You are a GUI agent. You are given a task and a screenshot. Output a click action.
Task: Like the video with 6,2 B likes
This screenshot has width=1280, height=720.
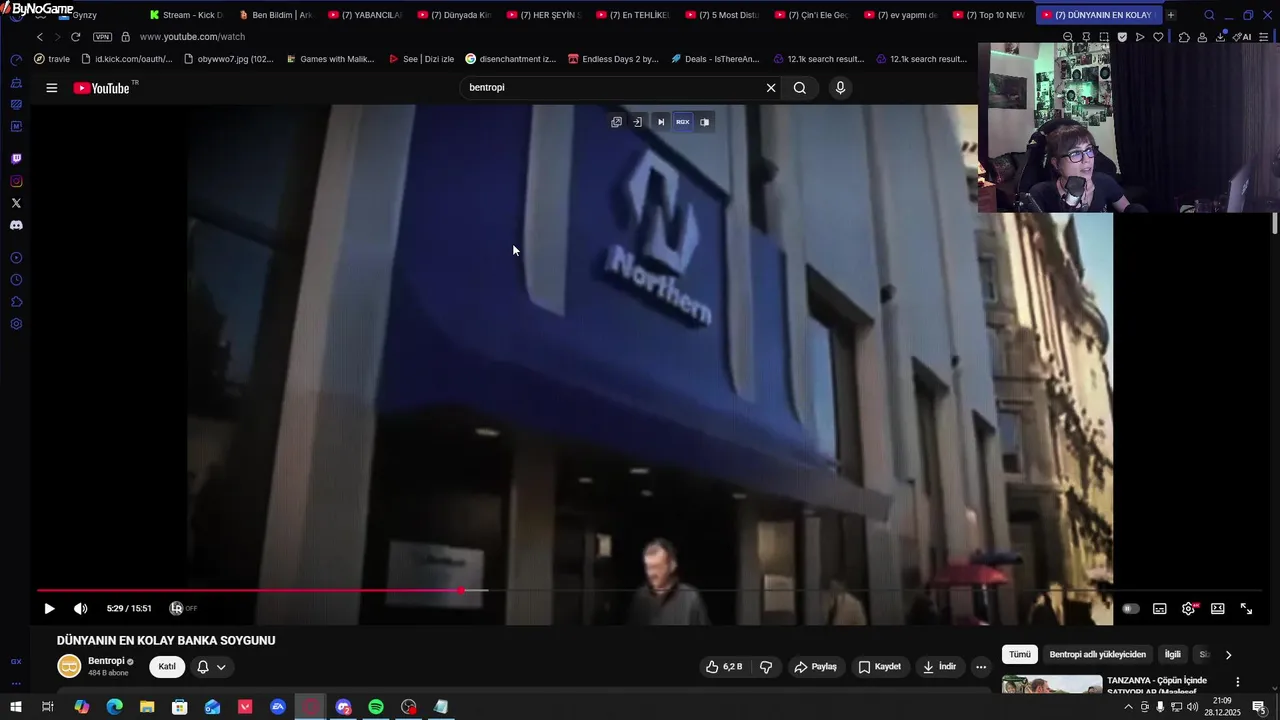pyautogui.click(x=724, y=667)
